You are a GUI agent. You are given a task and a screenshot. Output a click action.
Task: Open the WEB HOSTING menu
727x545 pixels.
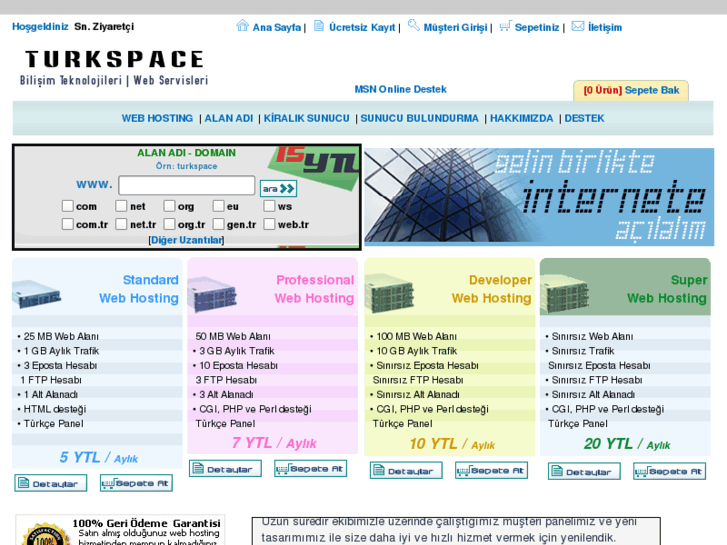pos(157,118)
